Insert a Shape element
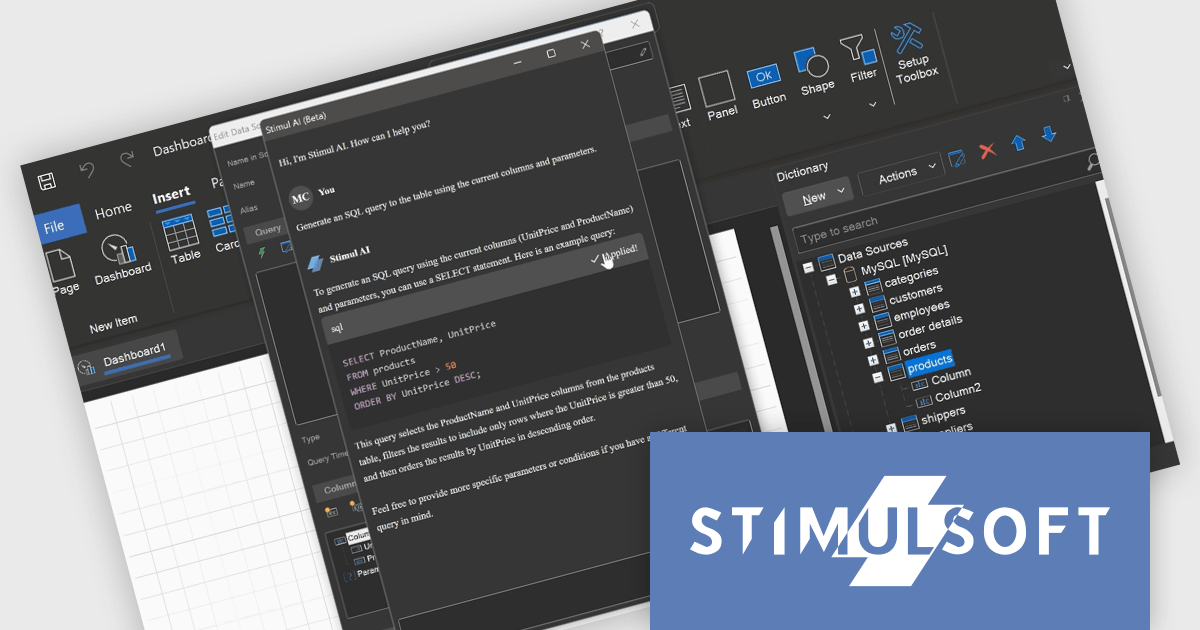This screenshot has width=1200, height=630. 814,72
